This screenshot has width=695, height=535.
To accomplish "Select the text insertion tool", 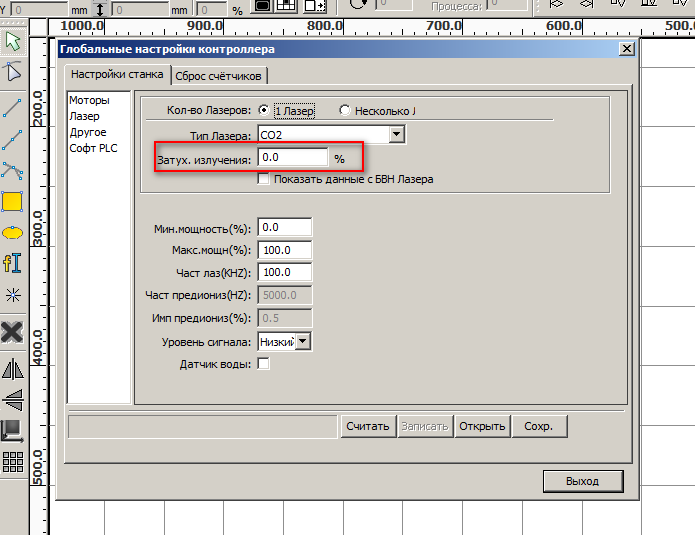I will 13,263.
